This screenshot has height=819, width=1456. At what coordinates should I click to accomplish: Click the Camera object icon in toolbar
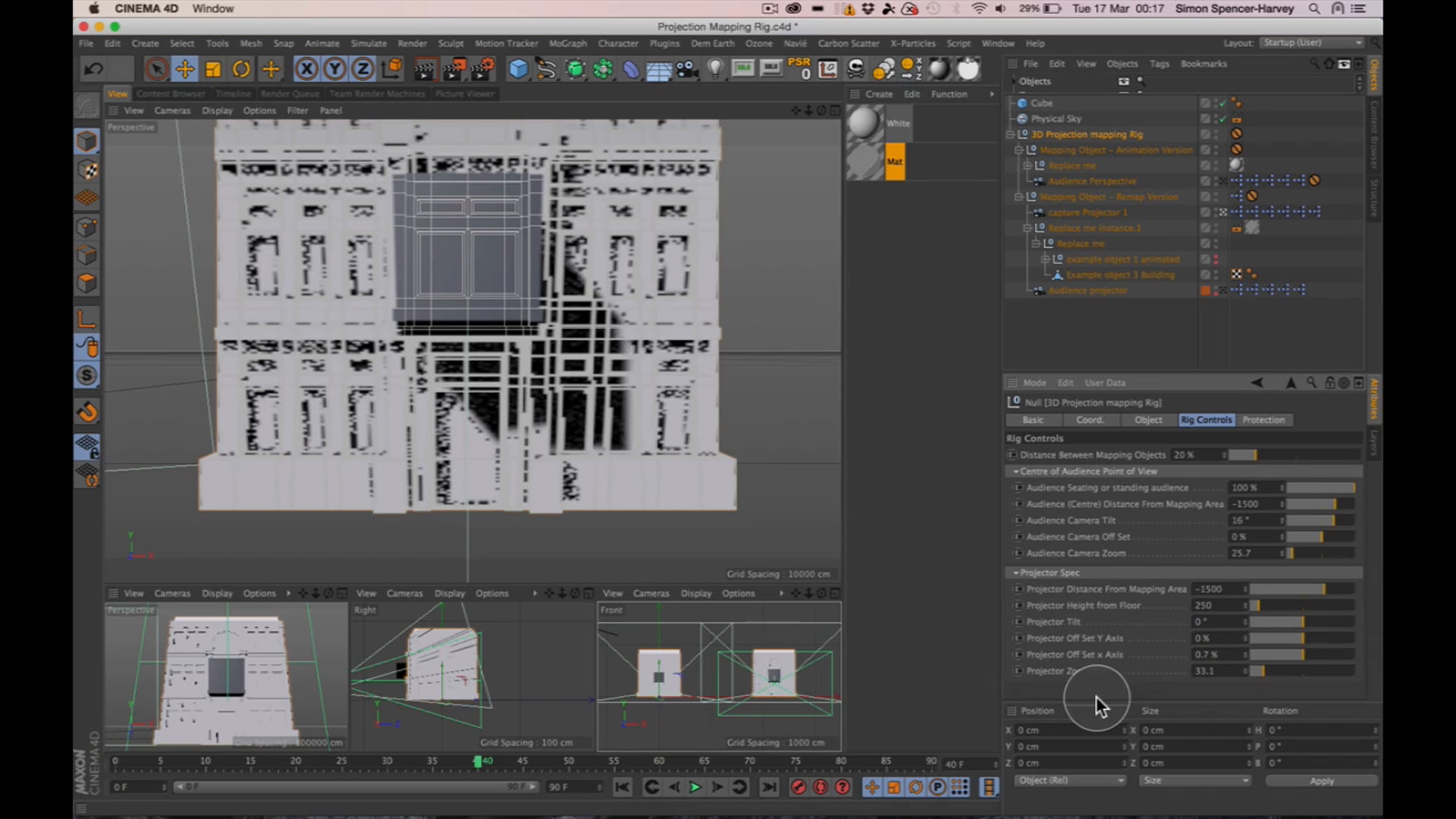point(687,70)
